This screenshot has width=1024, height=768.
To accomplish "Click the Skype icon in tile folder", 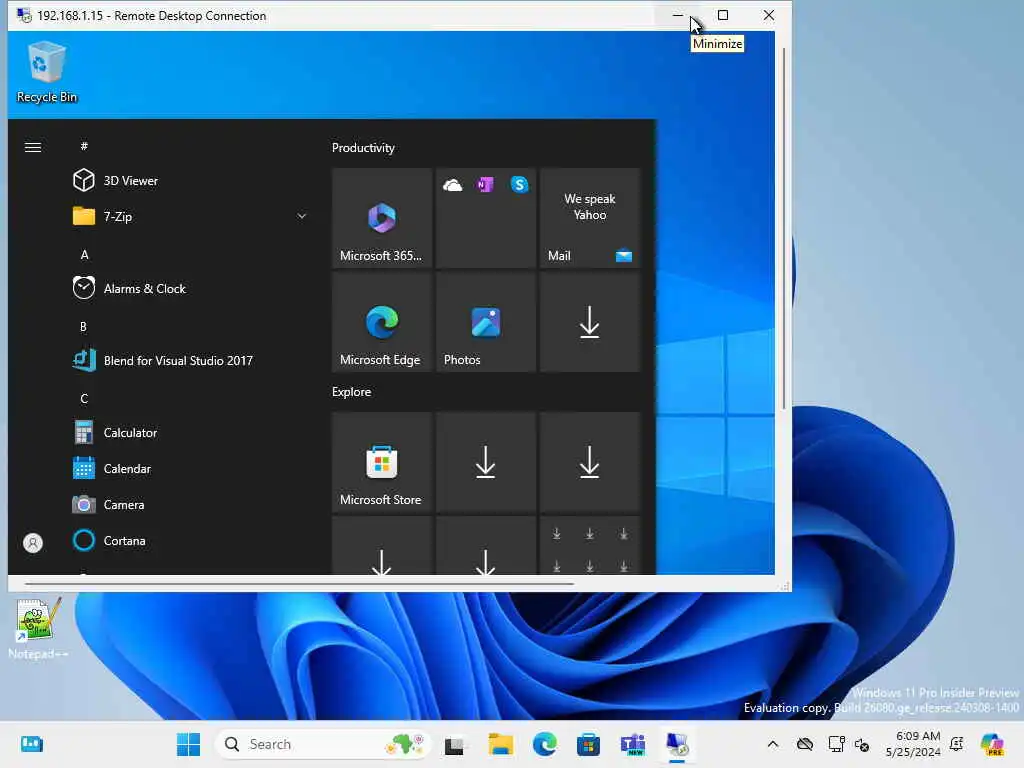I will (519, 185).
